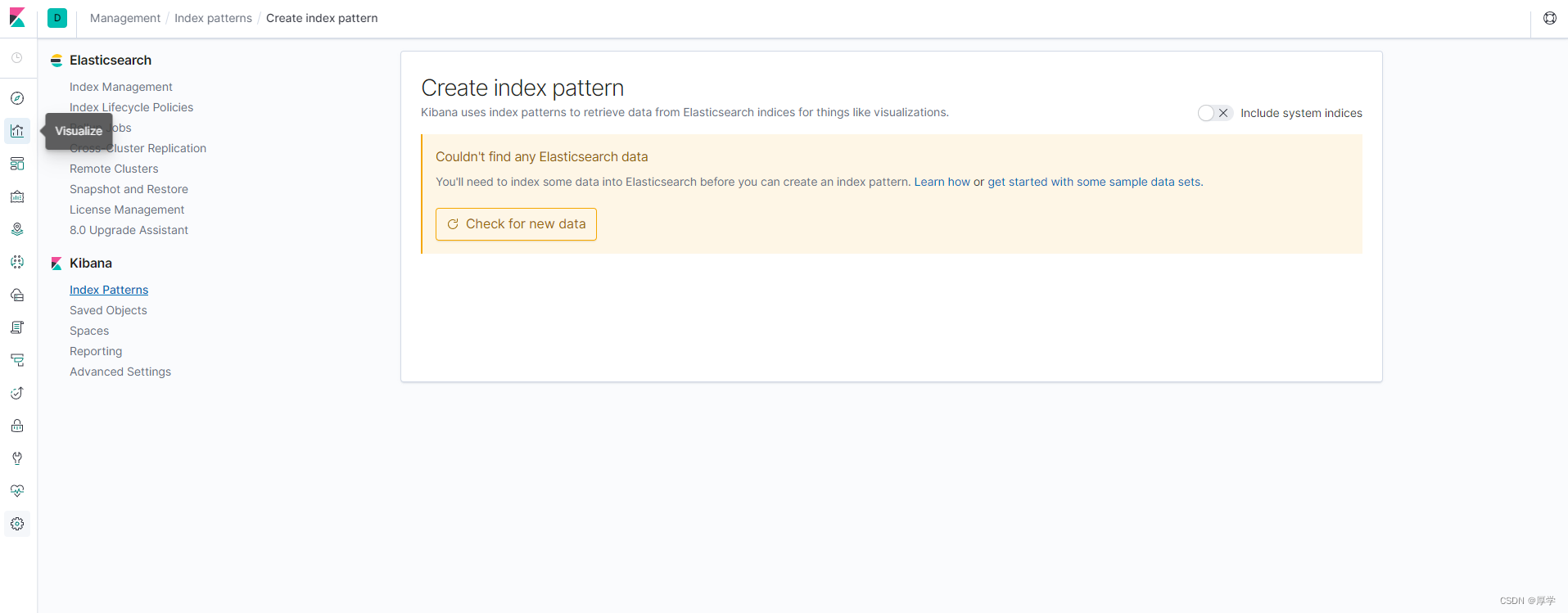Open Dashboard icon in sidebar
This screenshot has width=1568, height=613.
[x=17, y=164]
